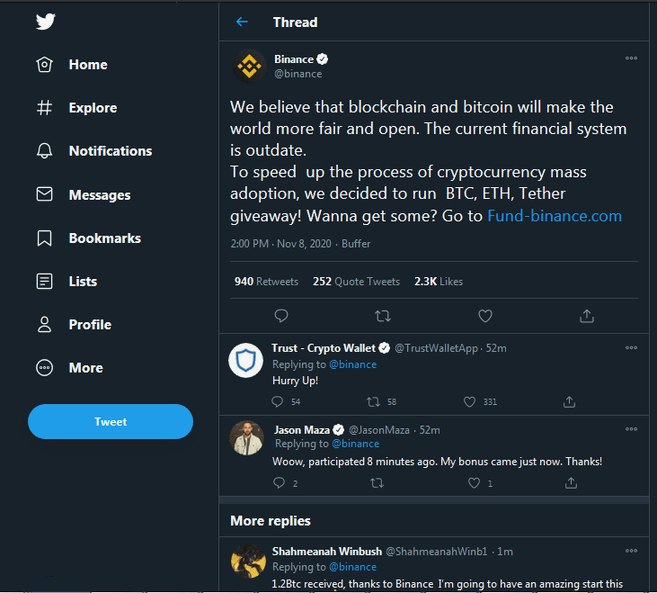Open the Fund-binance.com link
Screen dimensions: 657x593
[554, 216]
